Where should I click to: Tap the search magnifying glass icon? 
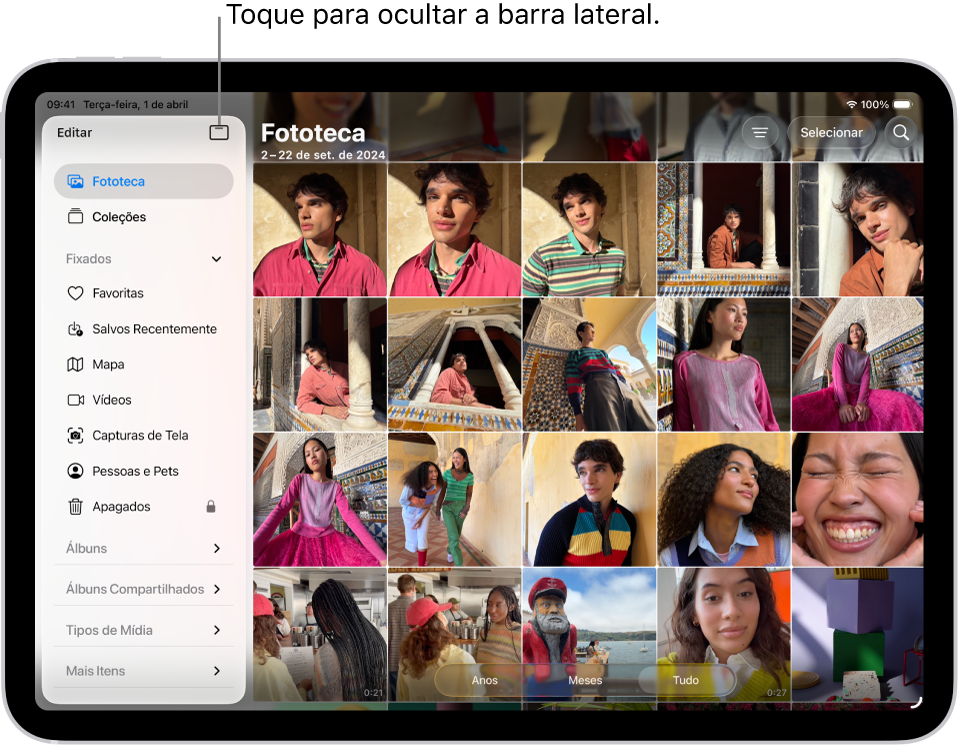901,132
